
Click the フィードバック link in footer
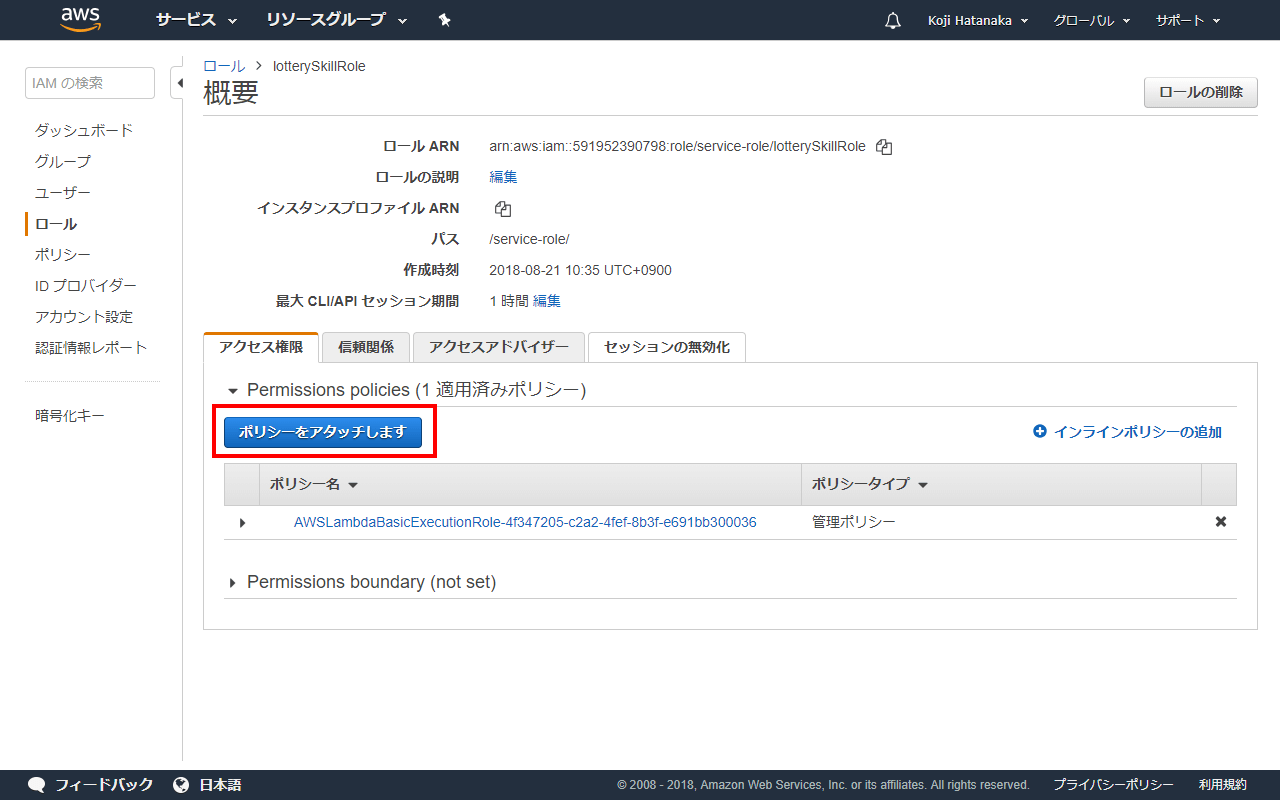click(x=104, y=785)
